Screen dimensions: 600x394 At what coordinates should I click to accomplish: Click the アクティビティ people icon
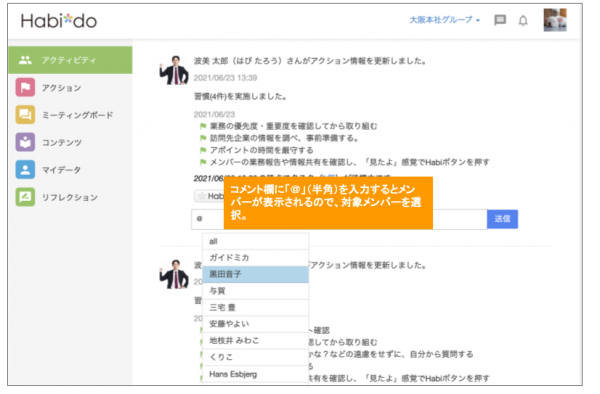pyautogui.click(x=25, y=60)
